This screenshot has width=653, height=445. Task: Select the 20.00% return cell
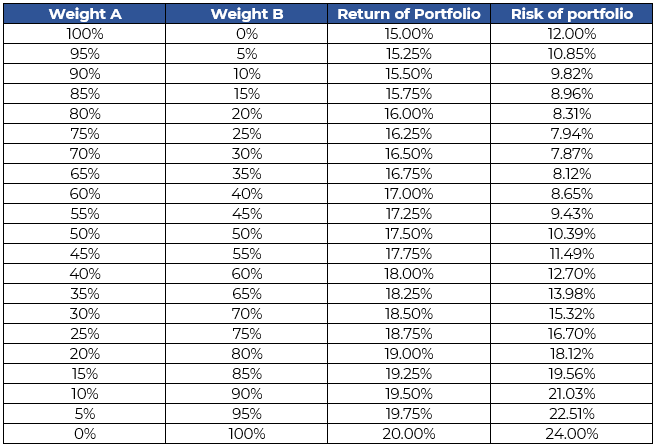[x=408, y=433]
